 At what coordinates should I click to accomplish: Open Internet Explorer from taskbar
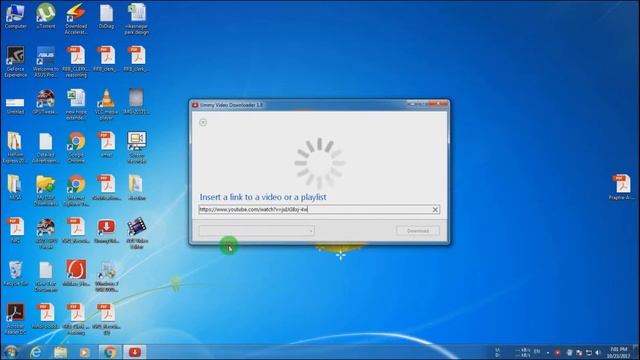click(36, 352)
